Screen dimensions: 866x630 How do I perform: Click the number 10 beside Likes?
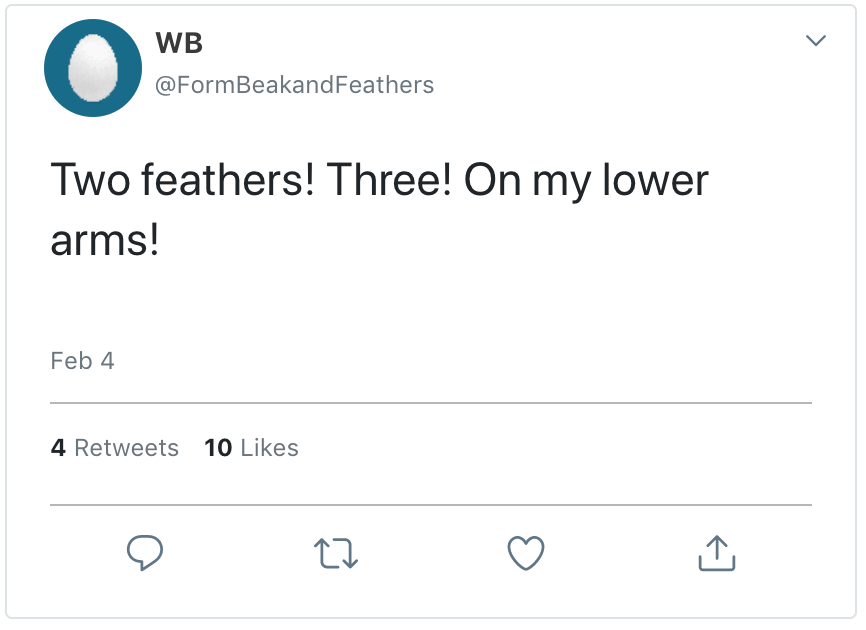click(x=218, y=448)
